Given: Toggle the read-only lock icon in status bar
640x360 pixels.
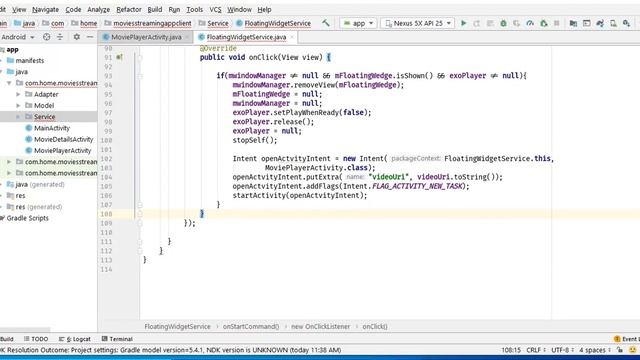Looking at the screenshot, I should point(620,350).
